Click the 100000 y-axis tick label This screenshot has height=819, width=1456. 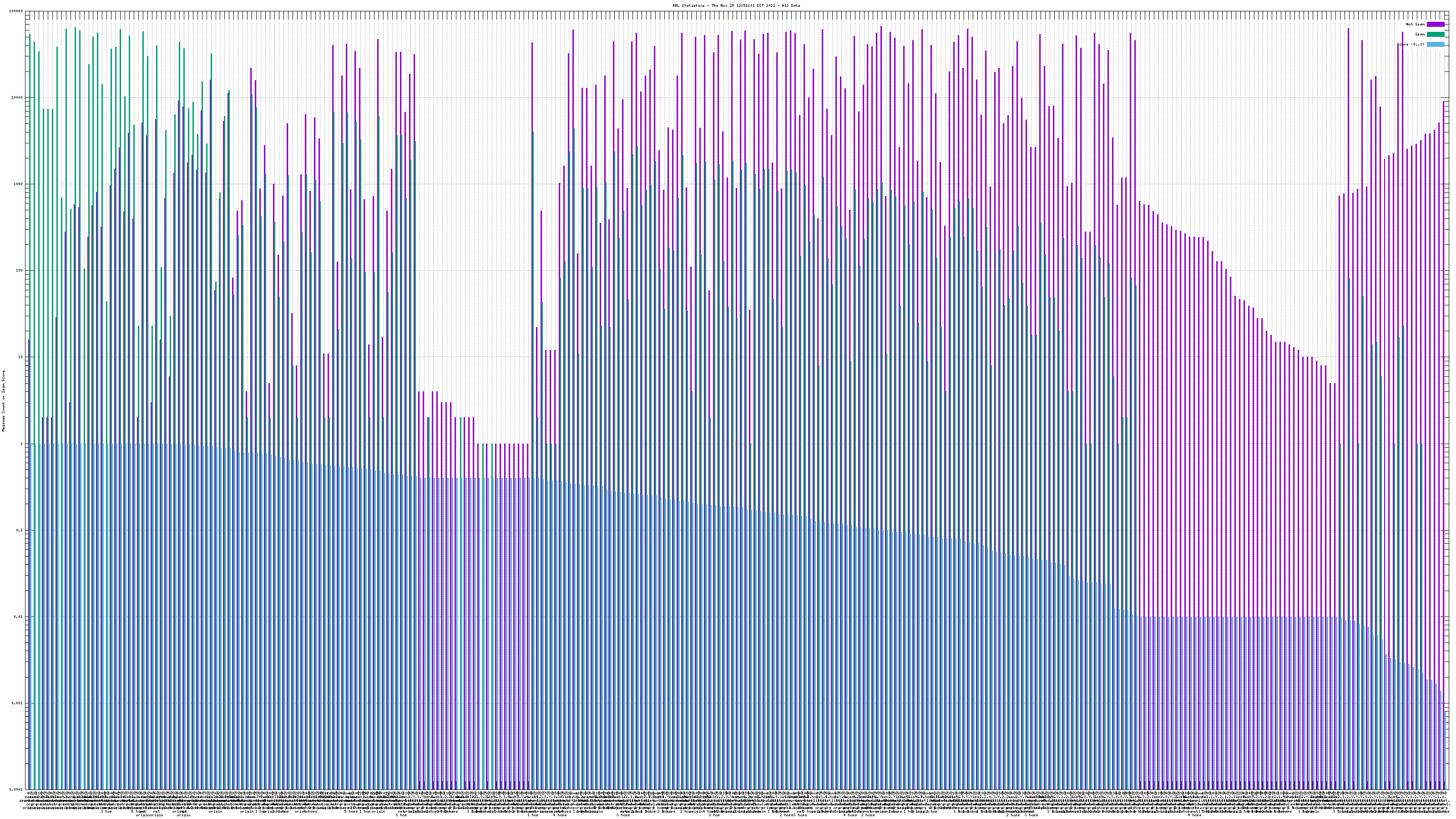[x=16, y=11]
